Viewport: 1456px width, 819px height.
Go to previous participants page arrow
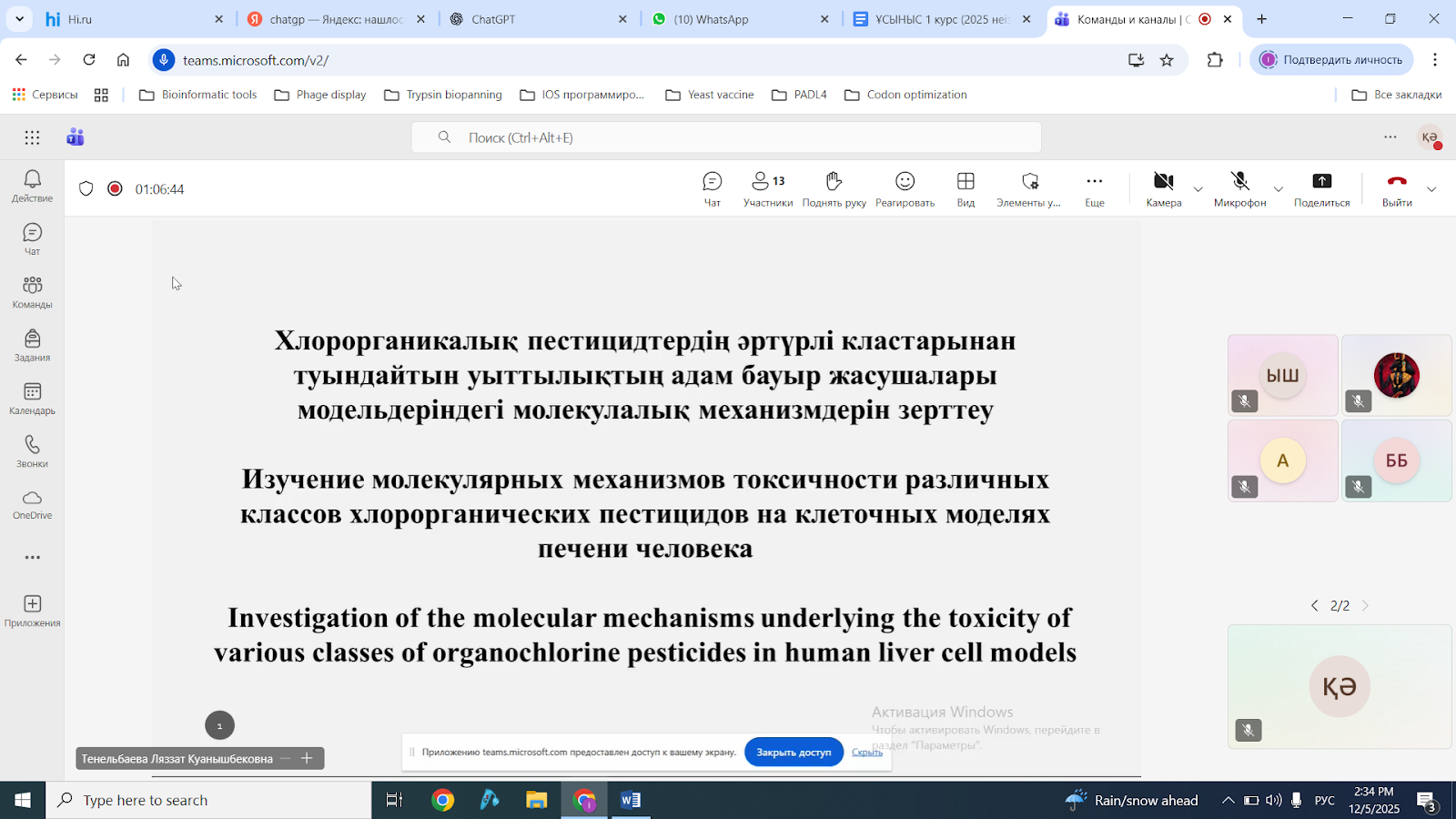1314,606
